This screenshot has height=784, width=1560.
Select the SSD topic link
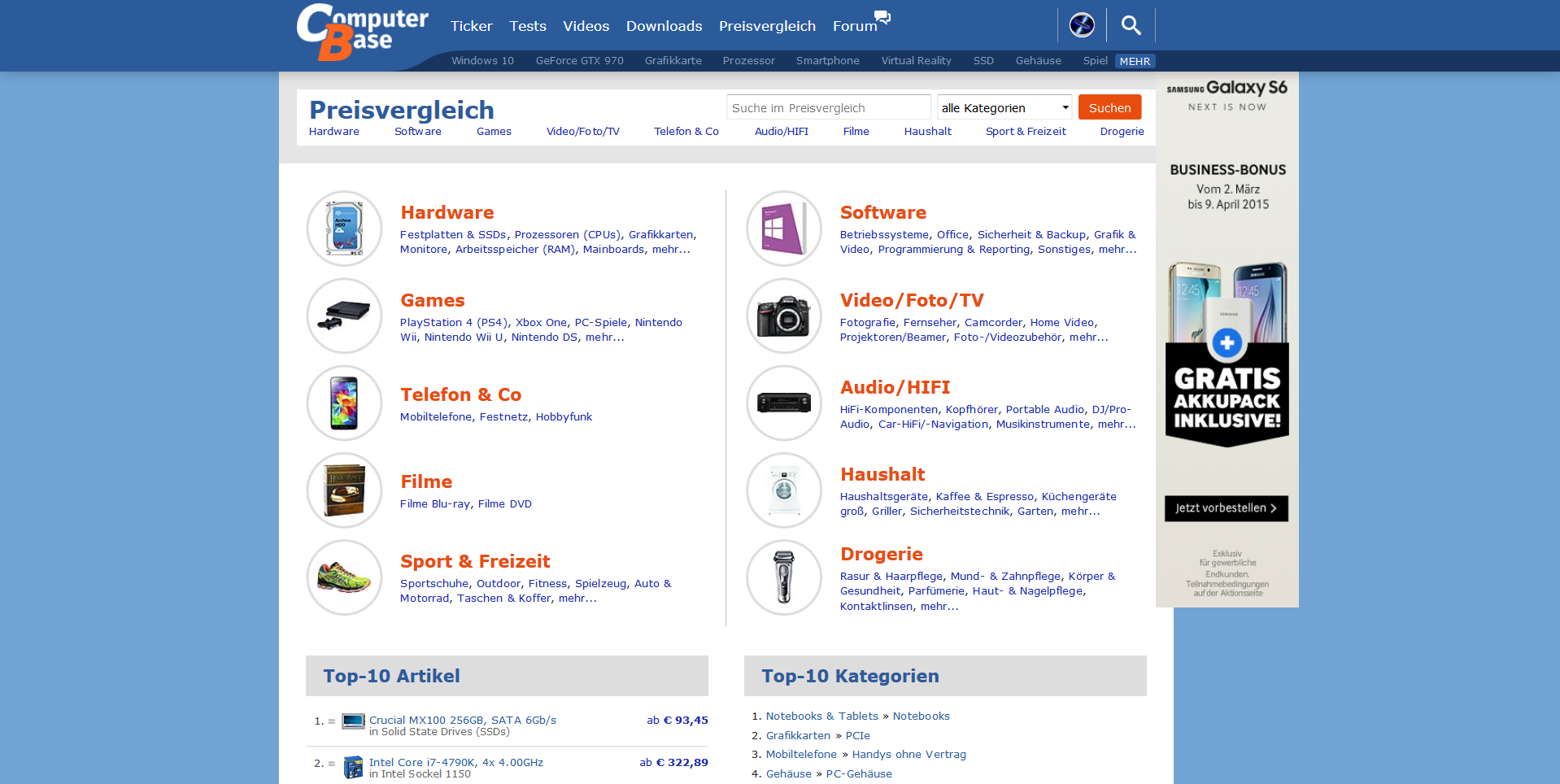983,61
